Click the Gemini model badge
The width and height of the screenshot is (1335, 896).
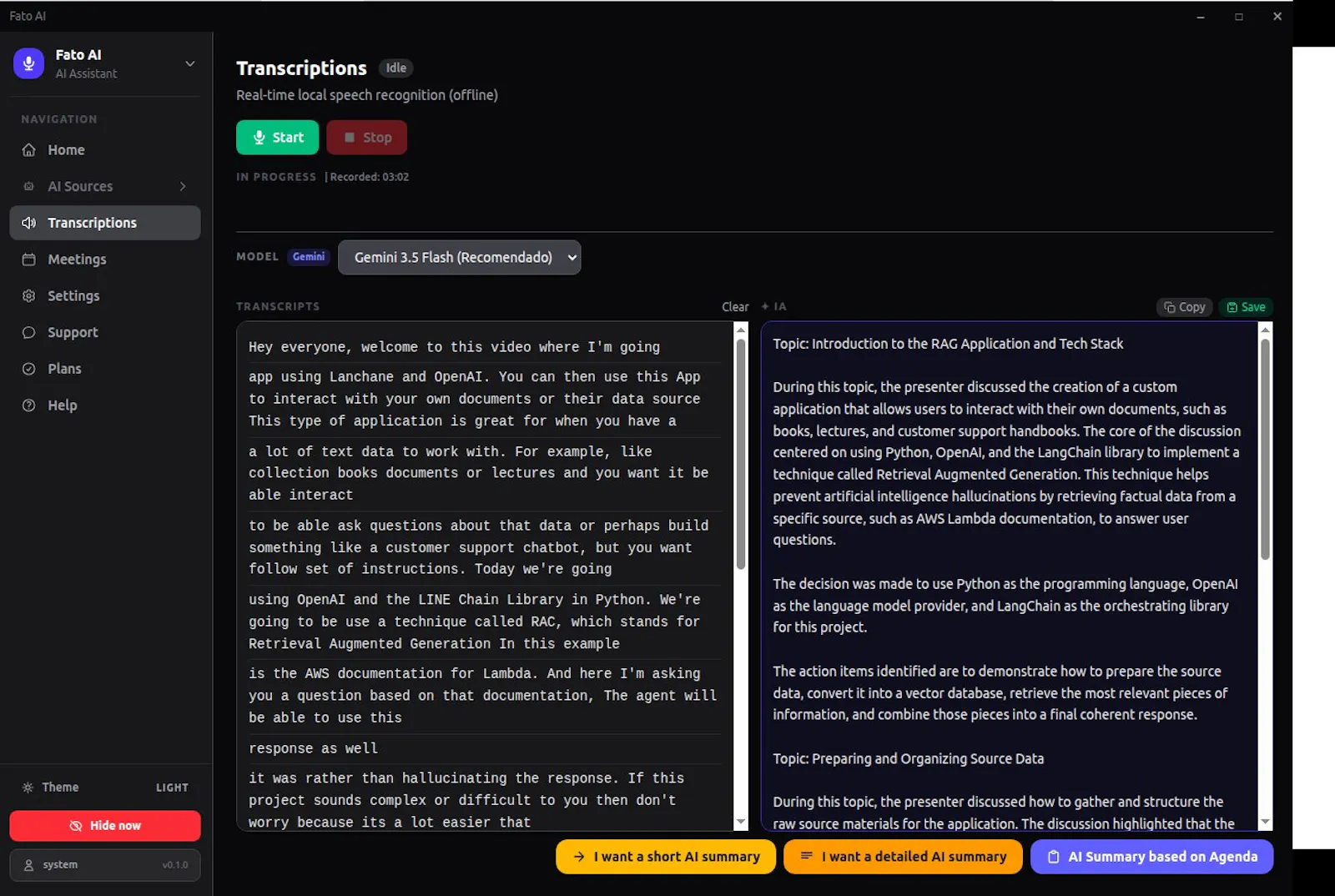(x=309, y=257)
